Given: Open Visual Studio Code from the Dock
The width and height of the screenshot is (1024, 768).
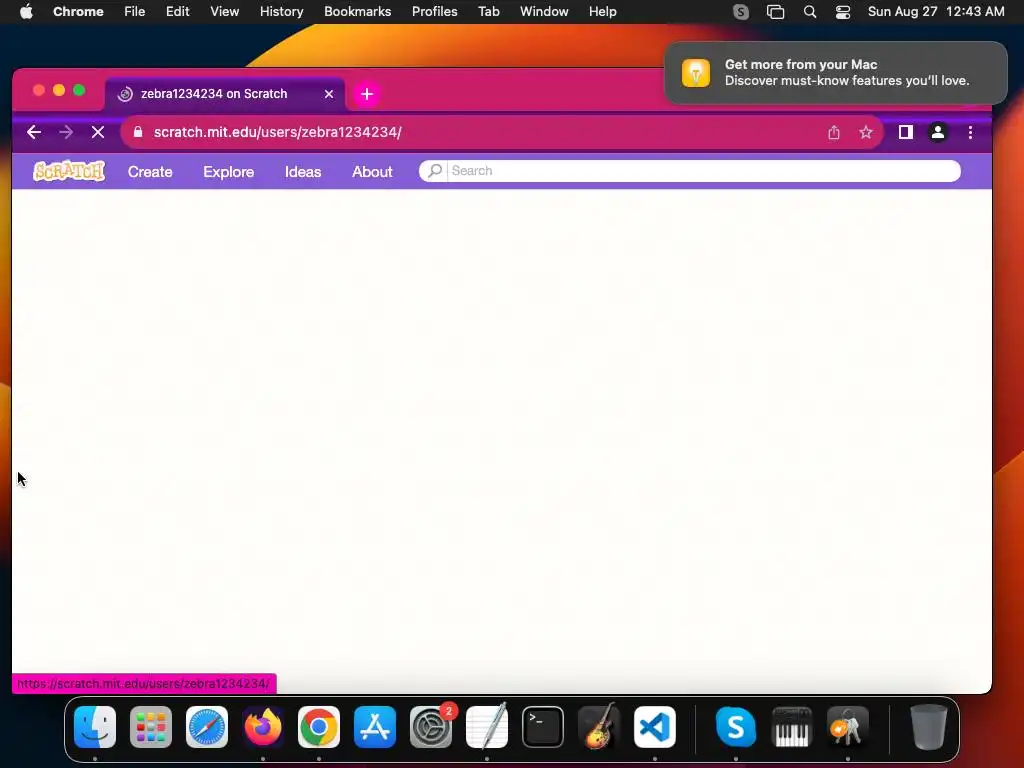Looking at the screenshot, I should pyautogui.click(x=655, y=727).
